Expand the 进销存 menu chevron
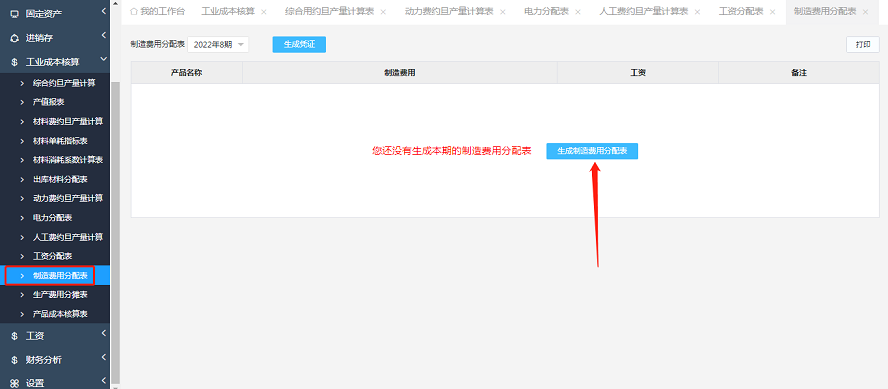Image resolution: width=888 pixels, height=389 pixels. 103,36
